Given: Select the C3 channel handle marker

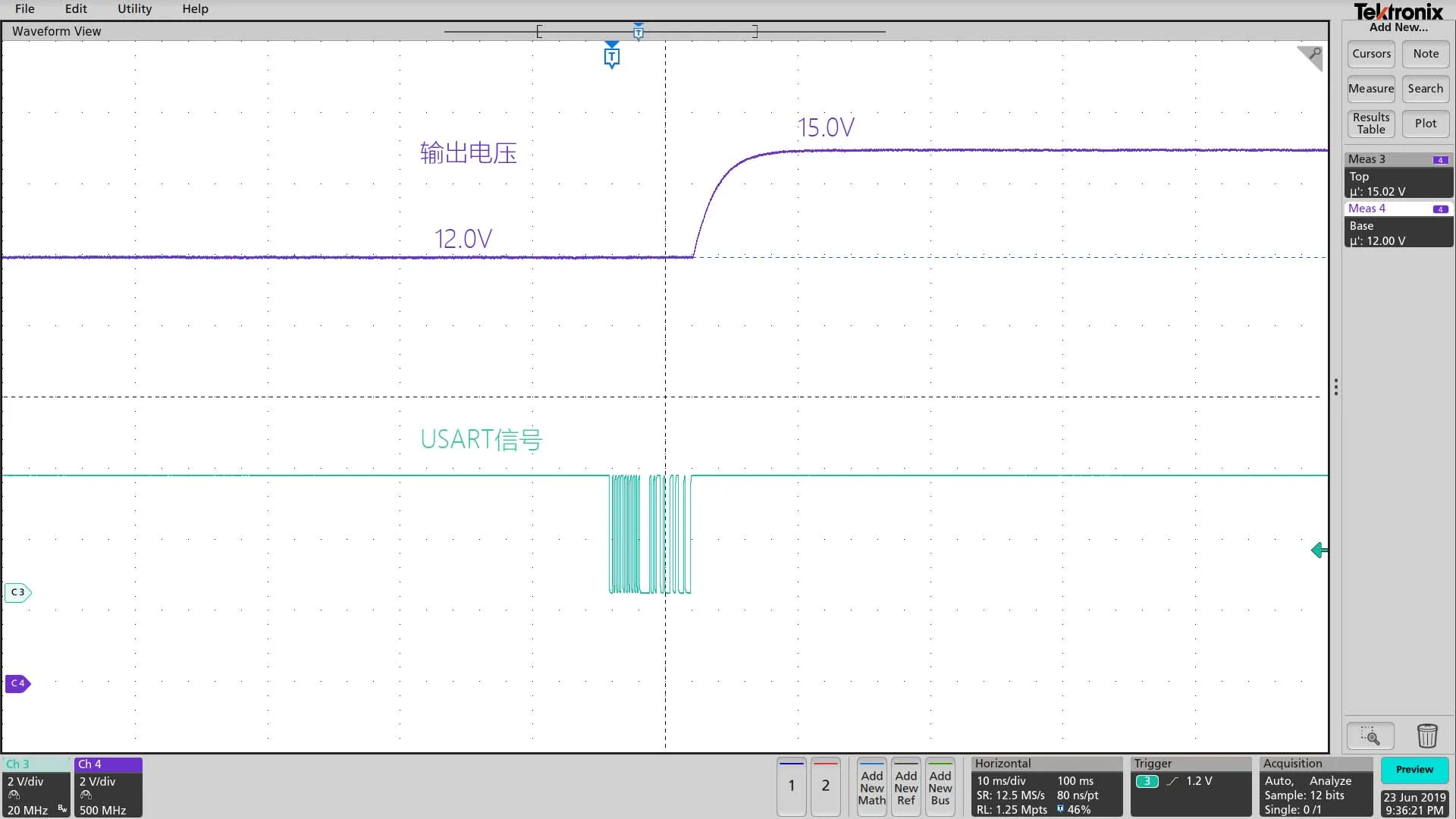Looking at the screenshot, I should pos(18,592).
